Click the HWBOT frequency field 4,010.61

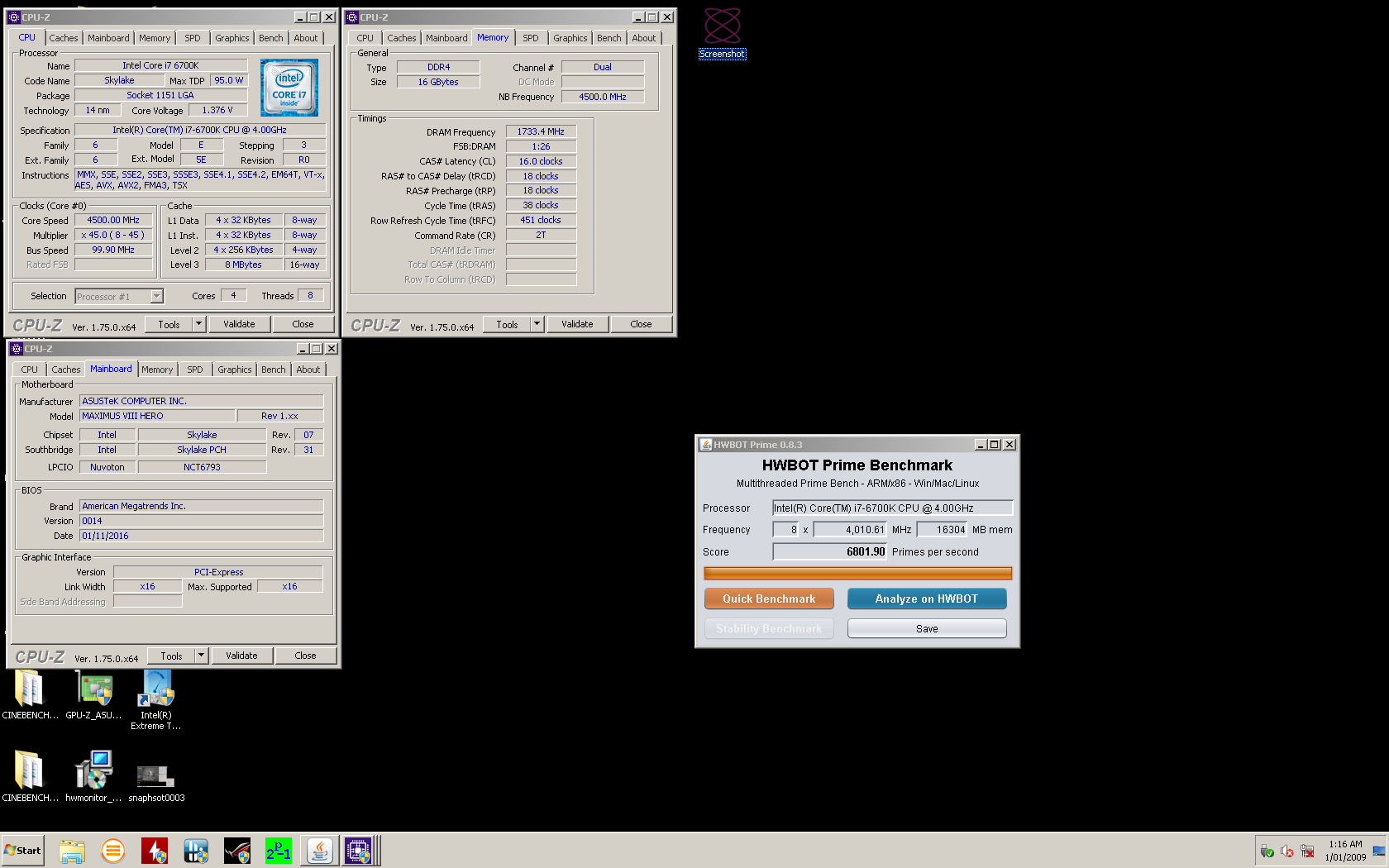[x=850, y=530]
